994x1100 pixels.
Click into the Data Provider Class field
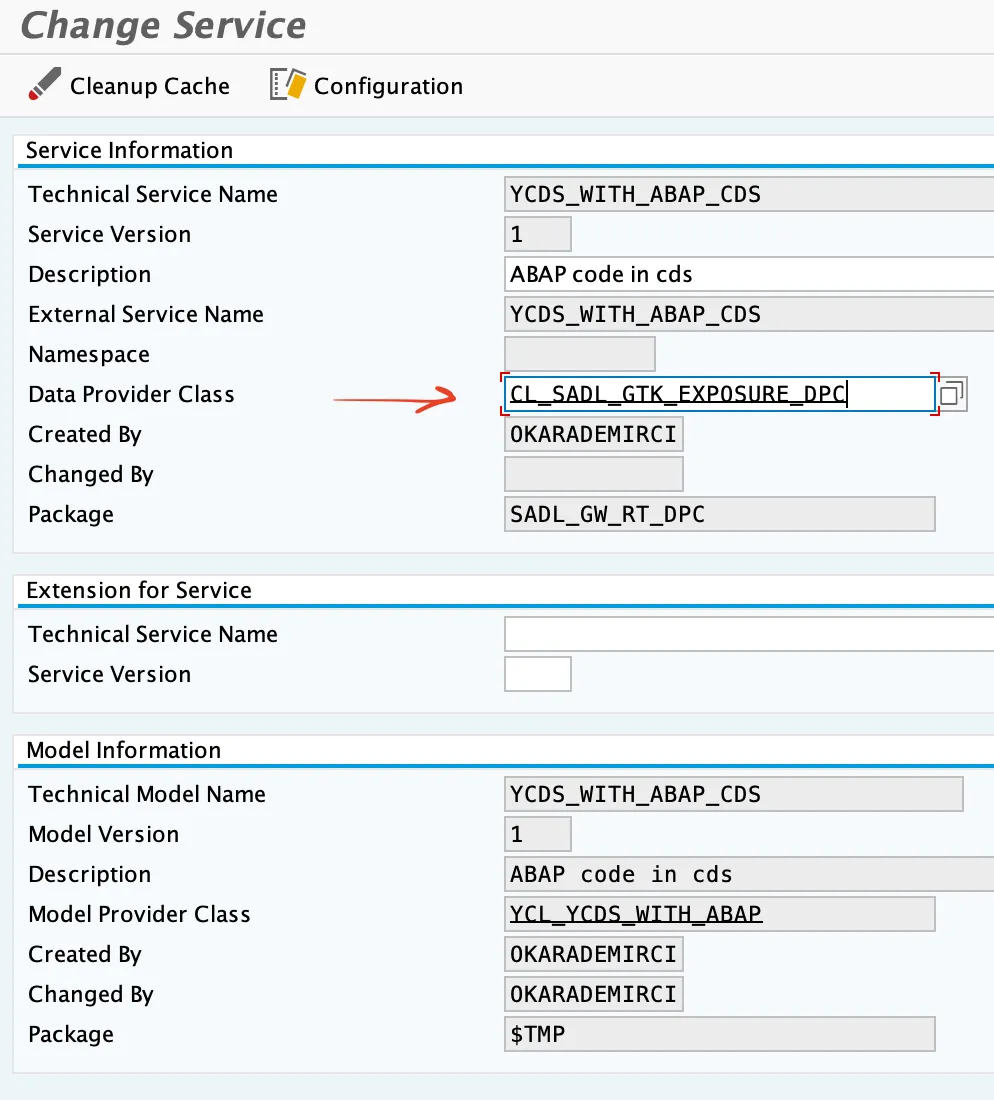718,394
